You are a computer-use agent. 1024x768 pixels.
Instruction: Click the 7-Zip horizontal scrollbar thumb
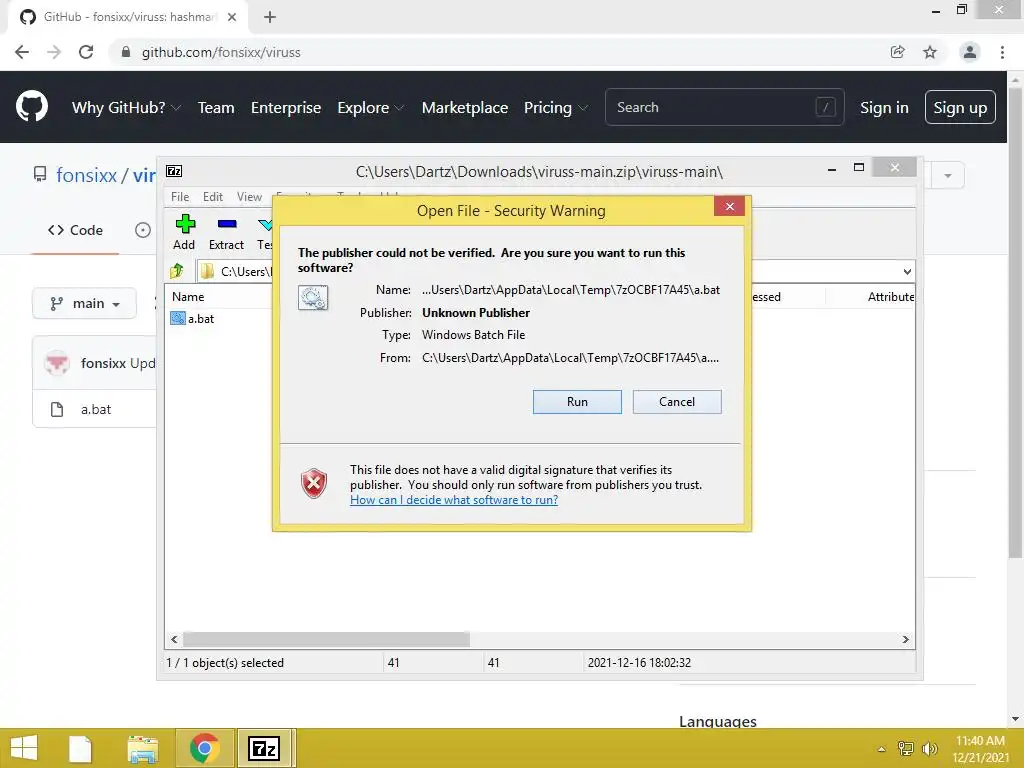(x=326, y=639)
